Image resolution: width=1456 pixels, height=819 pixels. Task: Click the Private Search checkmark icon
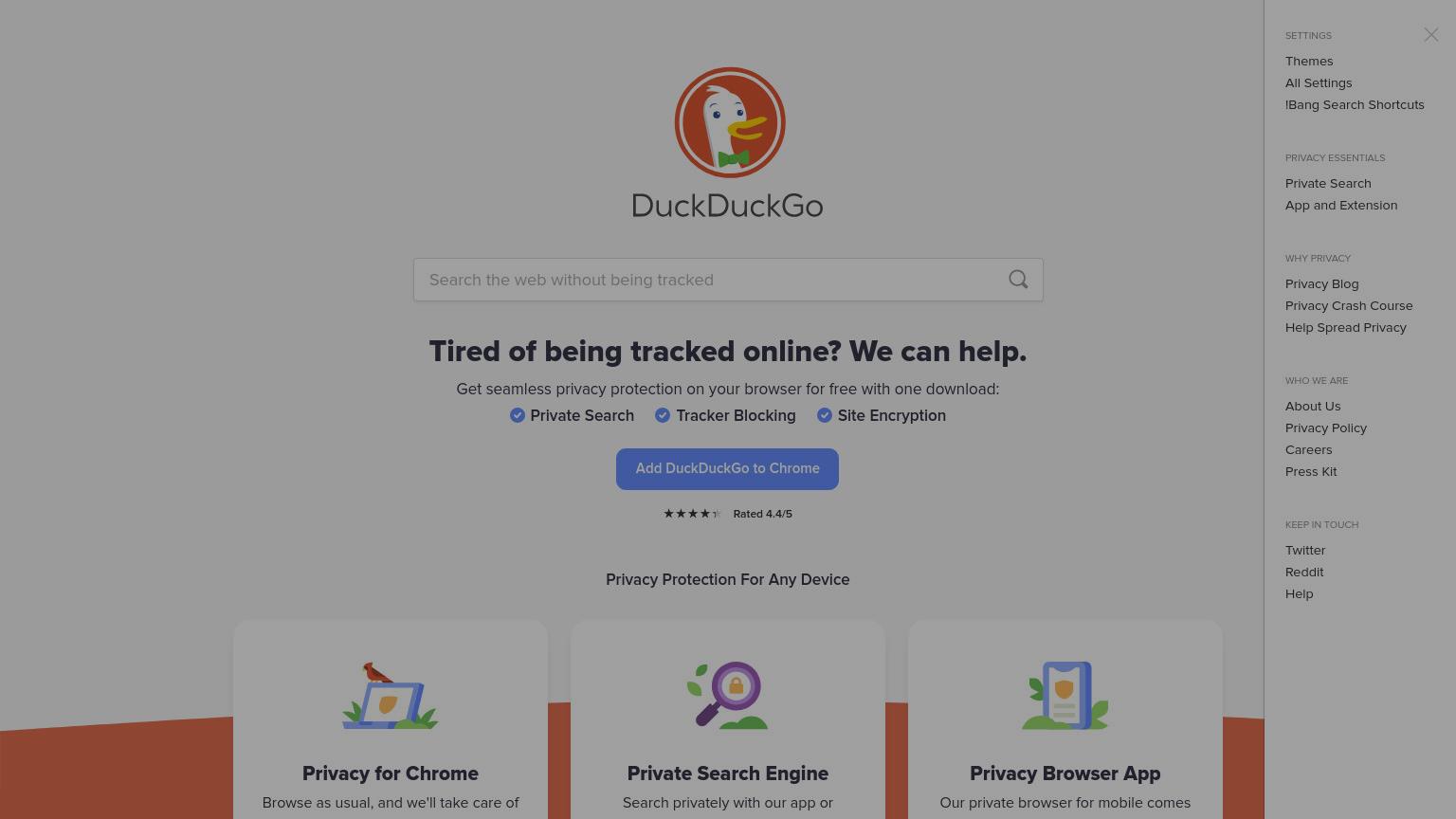pos(518,415)
